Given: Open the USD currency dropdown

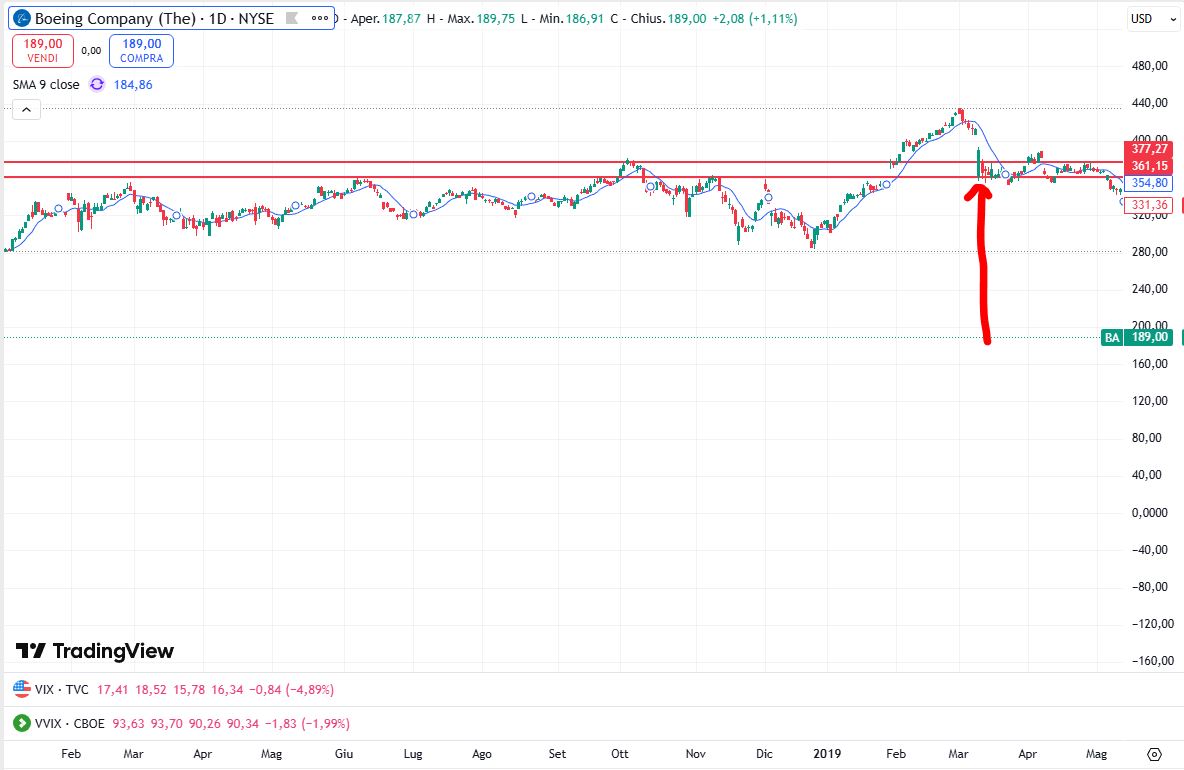Looking at the screenshot, I should click(1146, 18).
